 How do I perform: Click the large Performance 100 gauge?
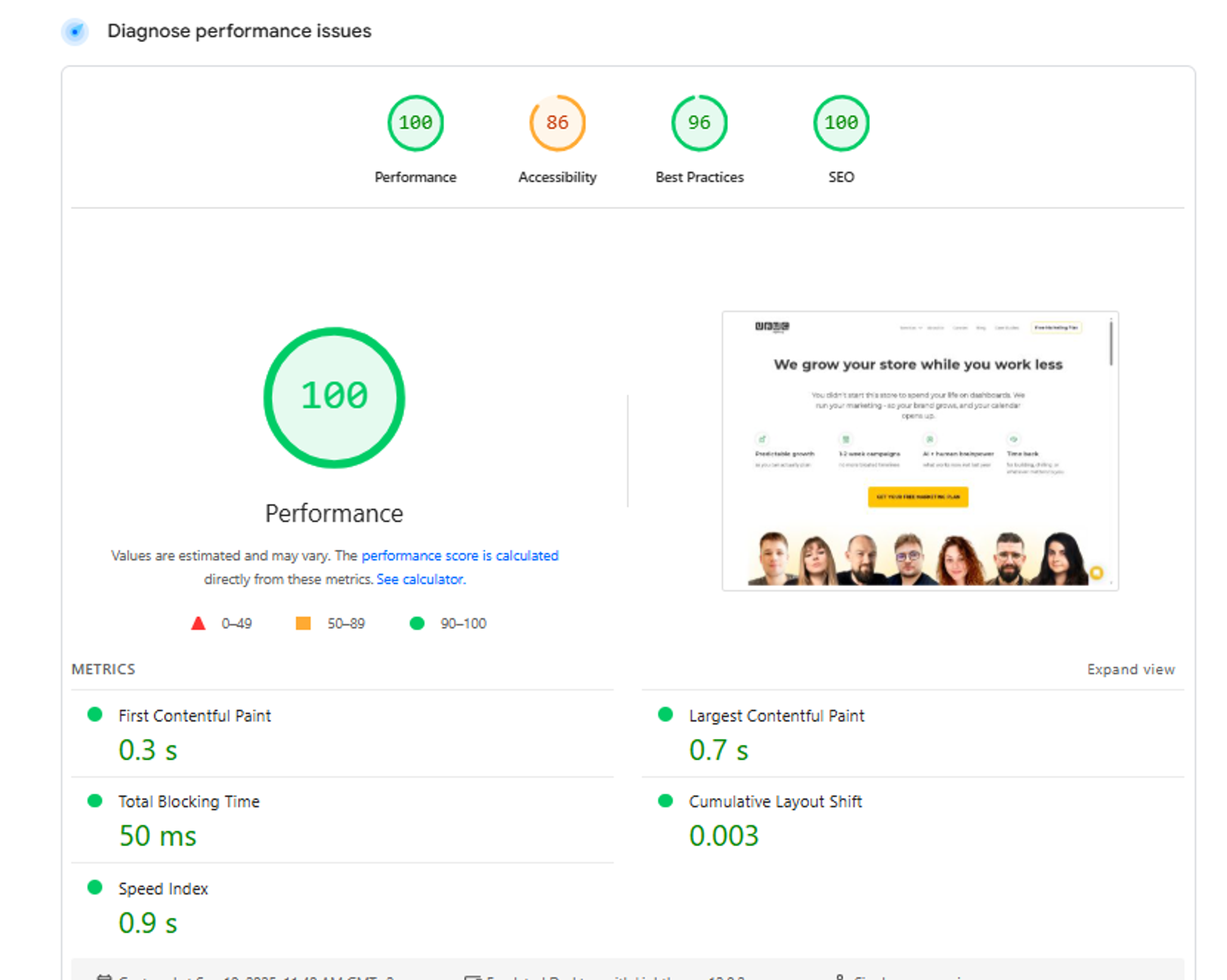click(334, 397)
